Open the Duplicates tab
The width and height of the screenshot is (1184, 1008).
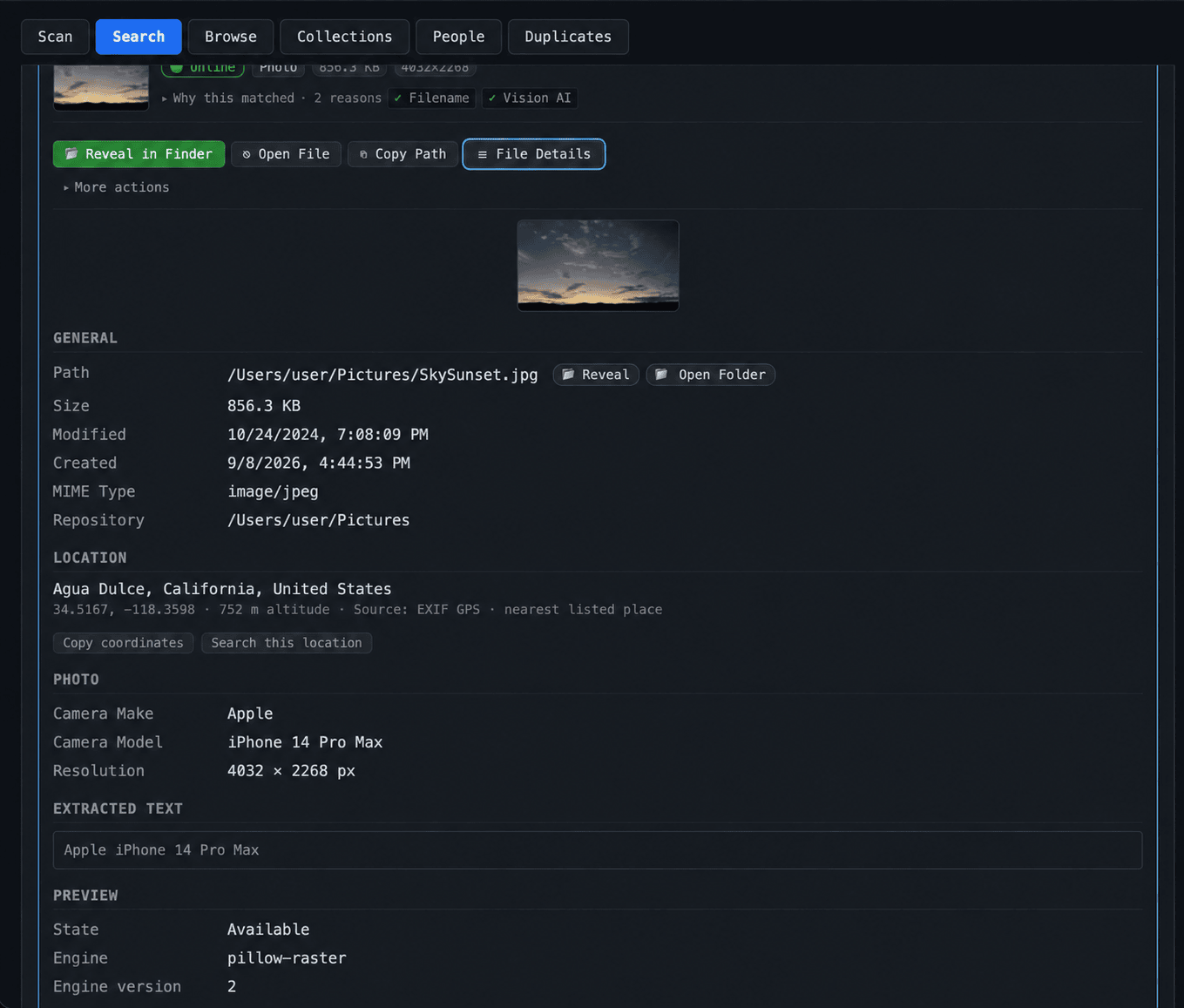568,37
